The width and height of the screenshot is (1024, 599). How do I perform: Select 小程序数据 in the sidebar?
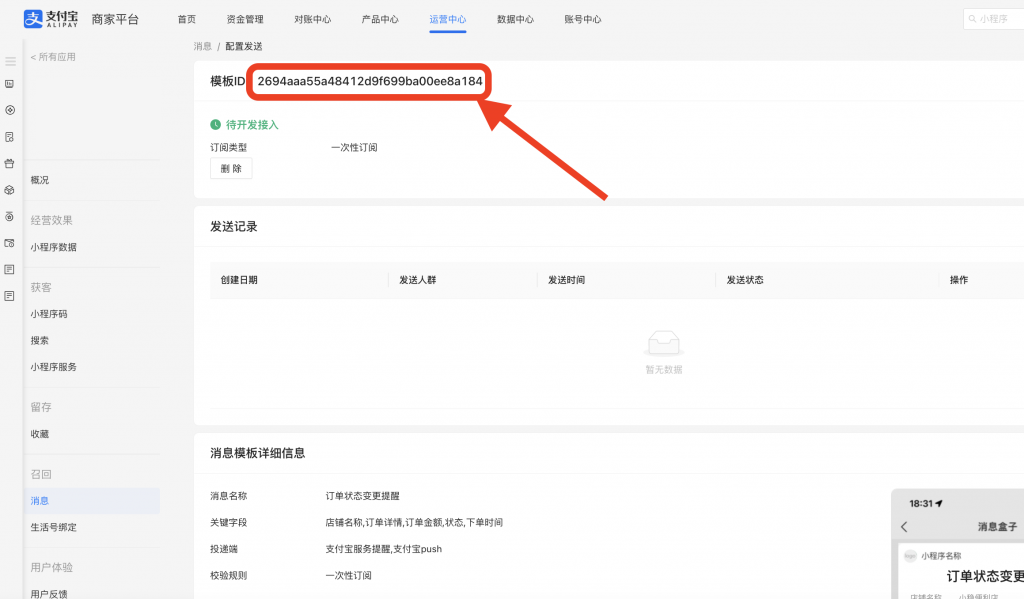(54, 247)
